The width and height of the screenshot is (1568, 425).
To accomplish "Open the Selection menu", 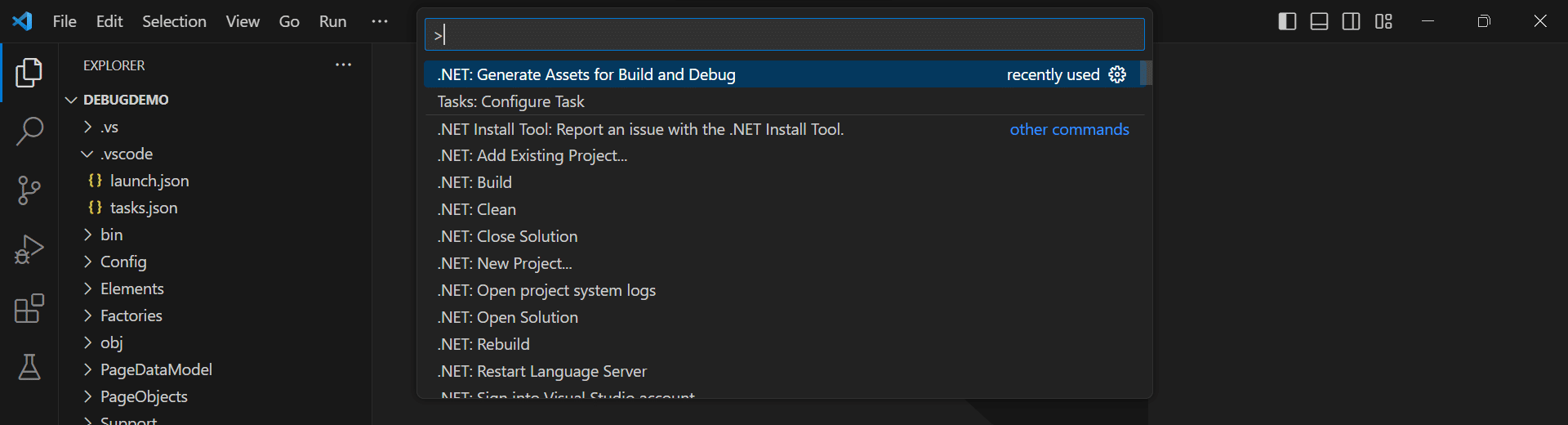I will click(174, 21).
